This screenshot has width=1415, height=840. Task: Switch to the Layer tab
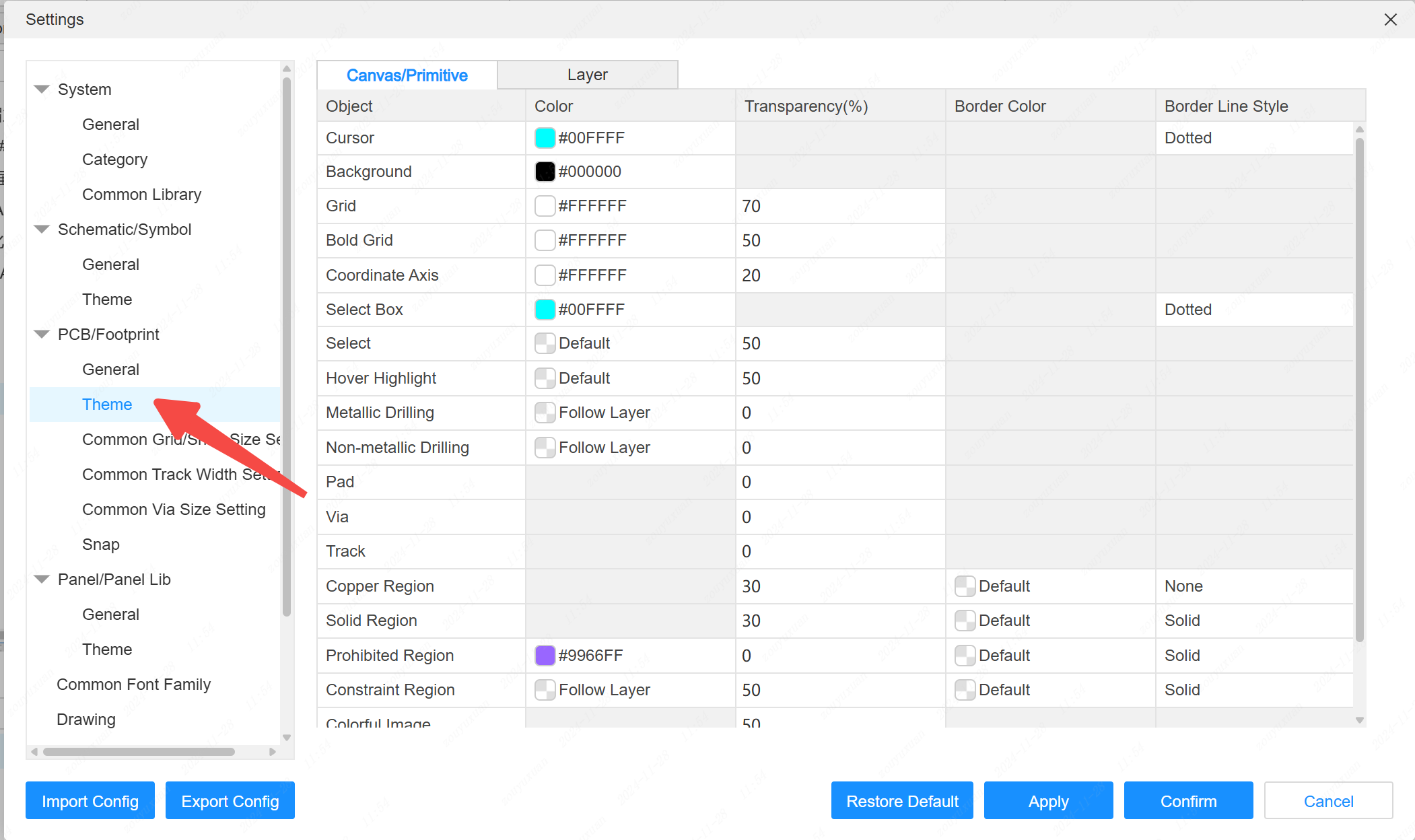[x=587, y=75]
